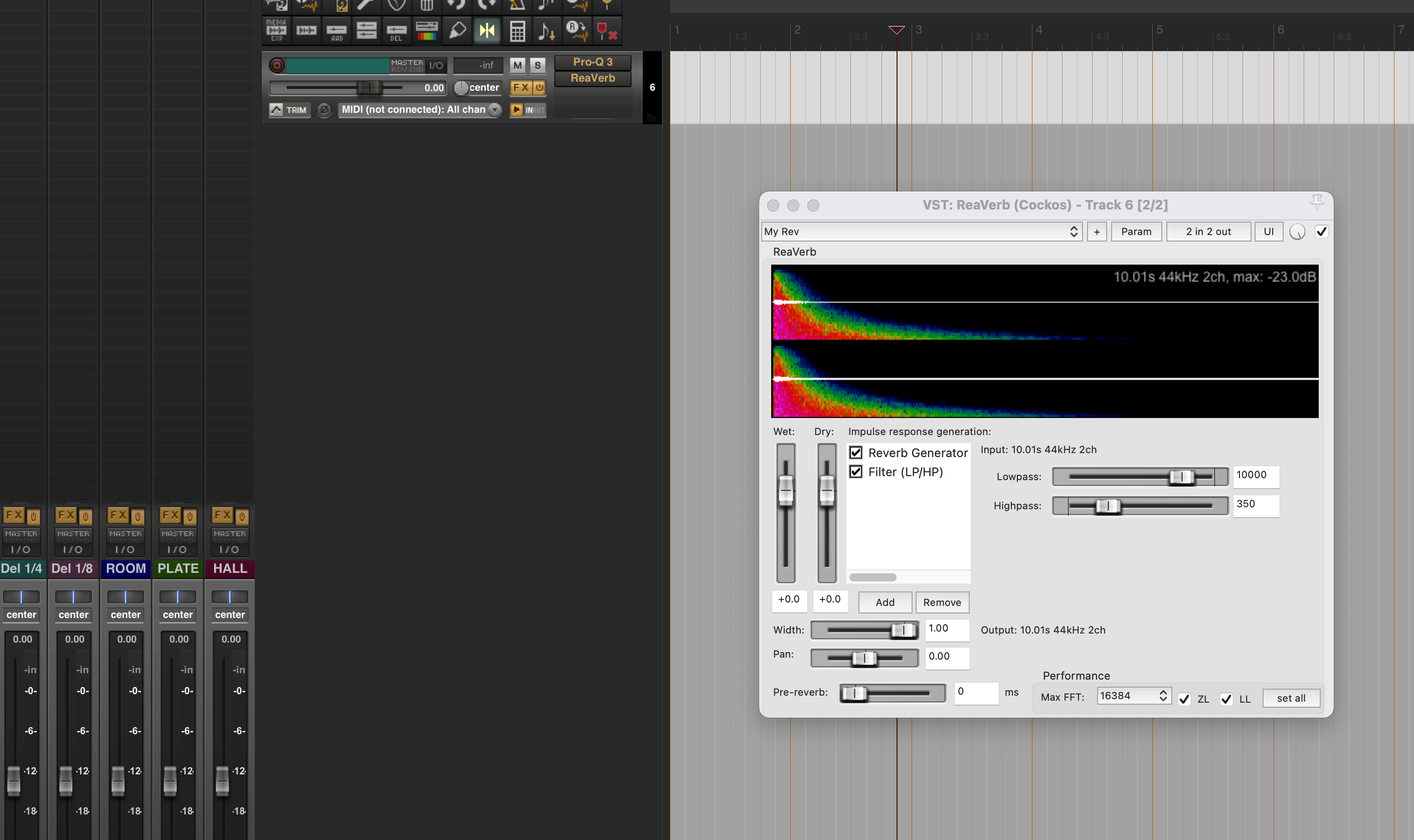Click the record arm button on track 6
Screen dimensions: 1414x840
[277, 66]
